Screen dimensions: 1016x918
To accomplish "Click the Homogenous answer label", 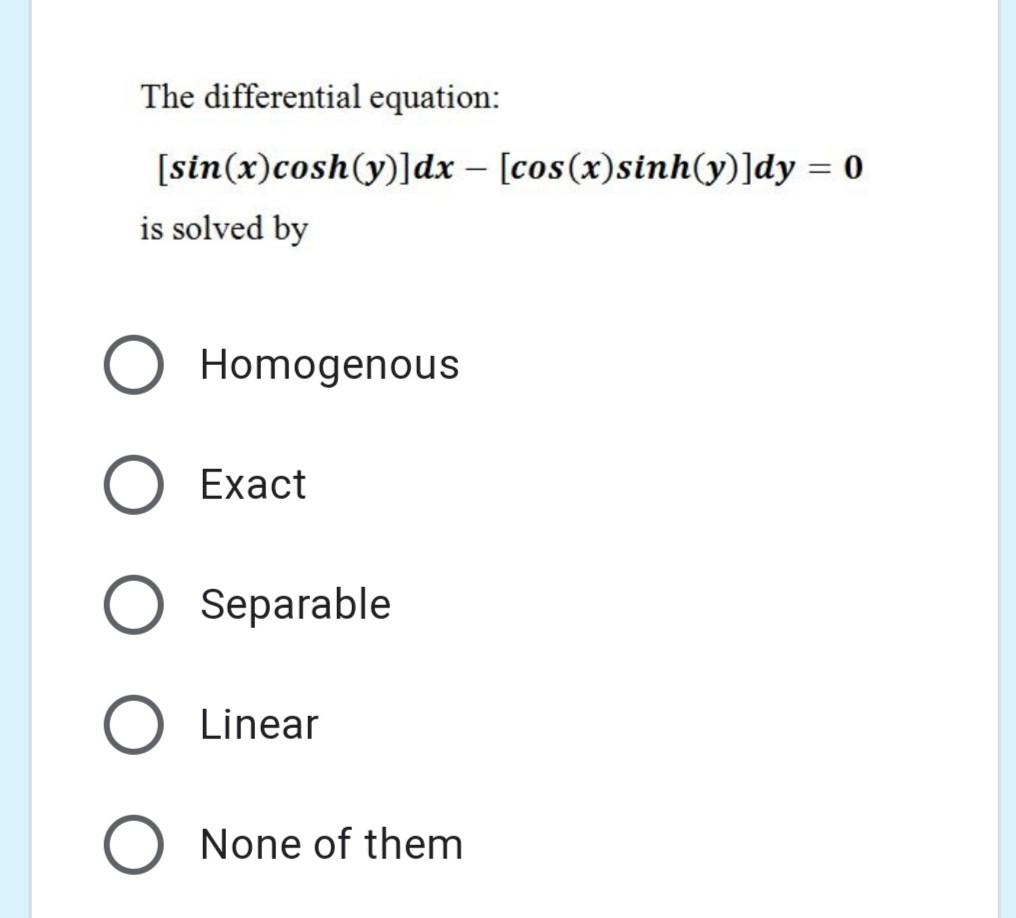I will (328, 364).
